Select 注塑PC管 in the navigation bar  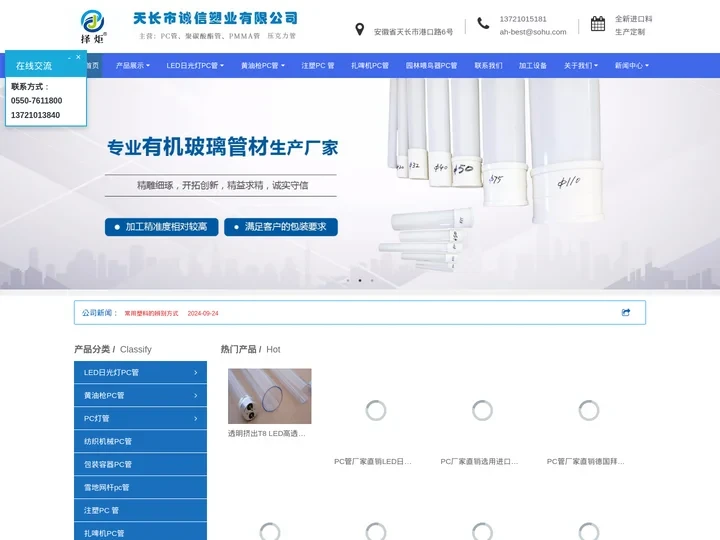318,66
